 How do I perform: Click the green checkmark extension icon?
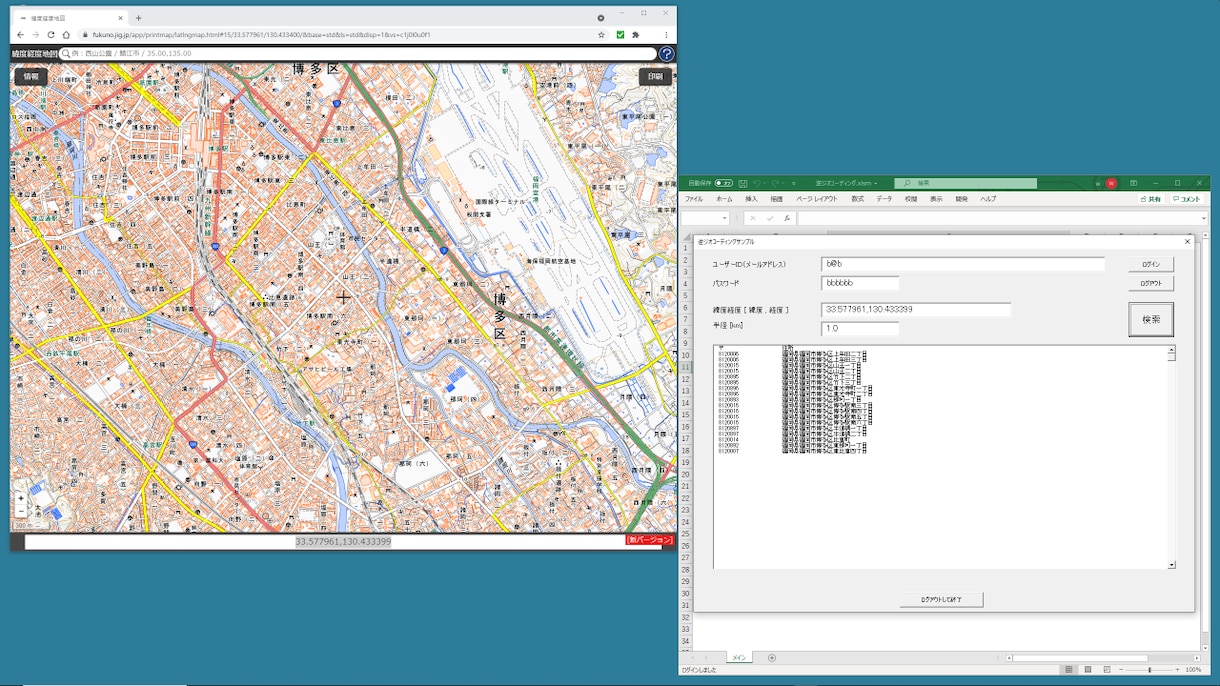620,35
